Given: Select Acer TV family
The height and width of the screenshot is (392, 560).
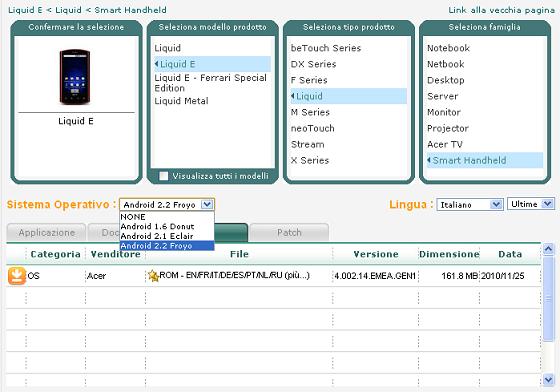Looking at the screenshot, I should coord(445,144).
